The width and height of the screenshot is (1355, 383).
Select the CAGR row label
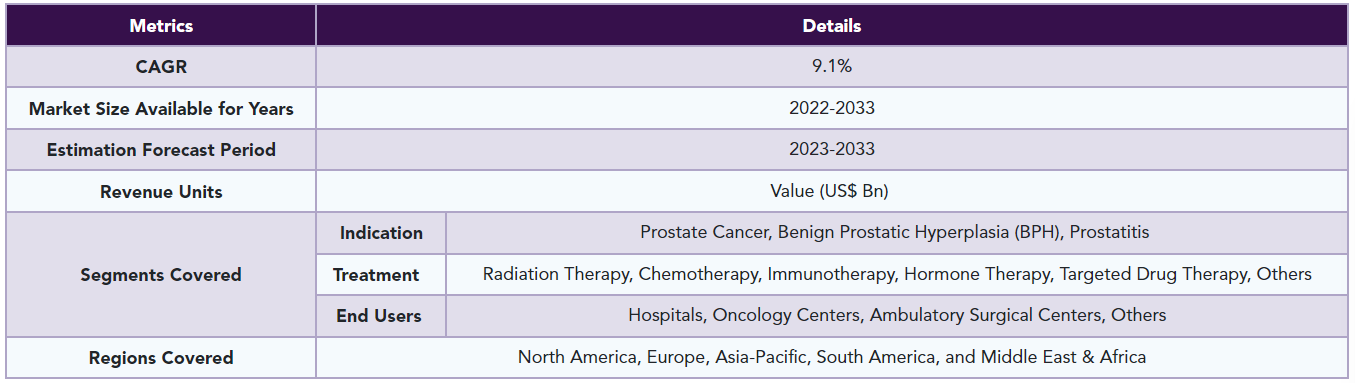pyautogui.click(x=161, y=67)
